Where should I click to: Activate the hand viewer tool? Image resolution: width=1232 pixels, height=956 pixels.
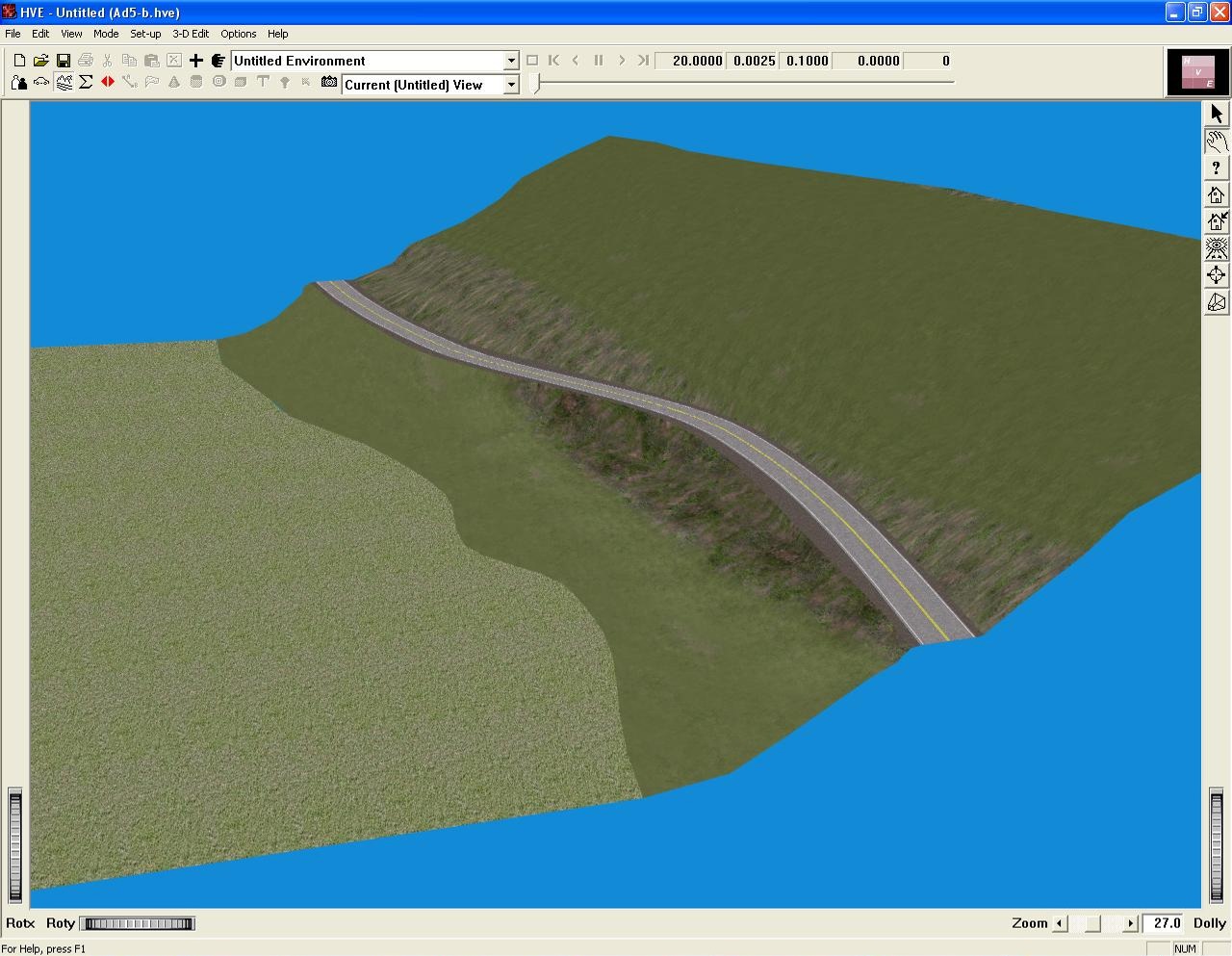pyautogui.click(x=1217, y=142)
